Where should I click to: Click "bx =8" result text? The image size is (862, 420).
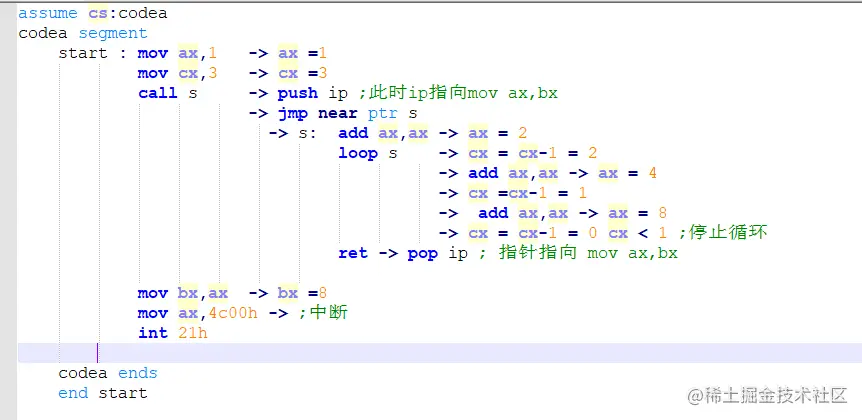[302, 294]
